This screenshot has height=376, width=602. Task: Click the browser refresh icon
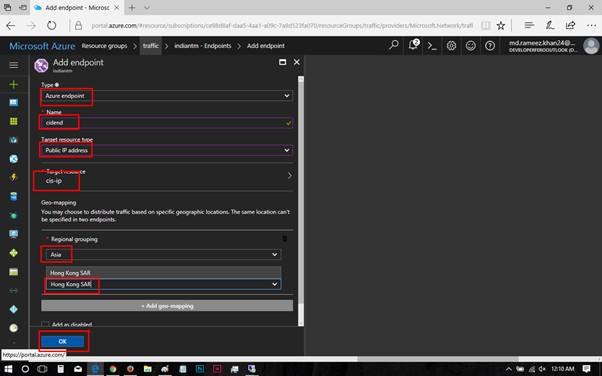tap(51, 25)
